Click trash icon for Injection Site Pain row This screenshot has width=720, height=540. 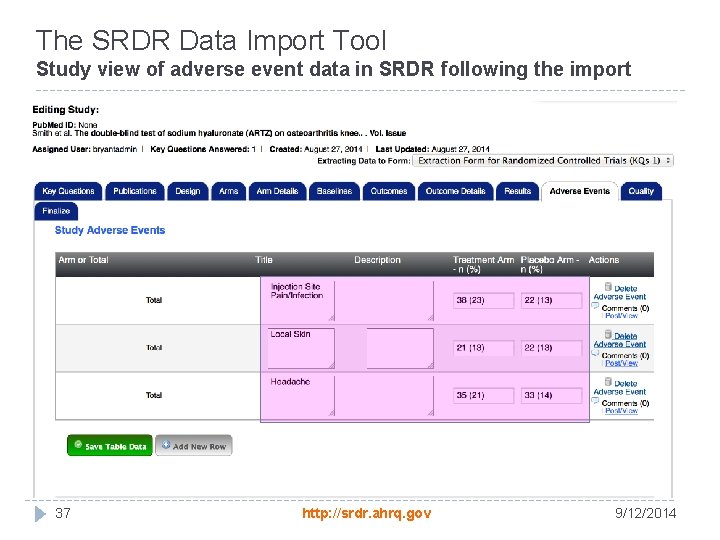tap(608, 287)
